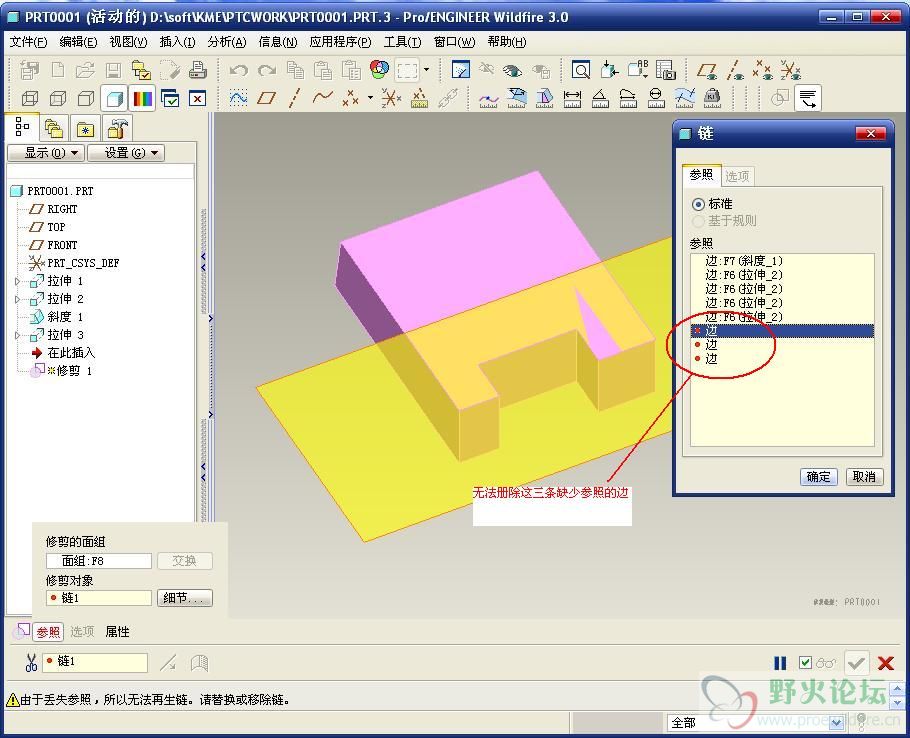Open the appearance color-circles tool

click(380, 70)
